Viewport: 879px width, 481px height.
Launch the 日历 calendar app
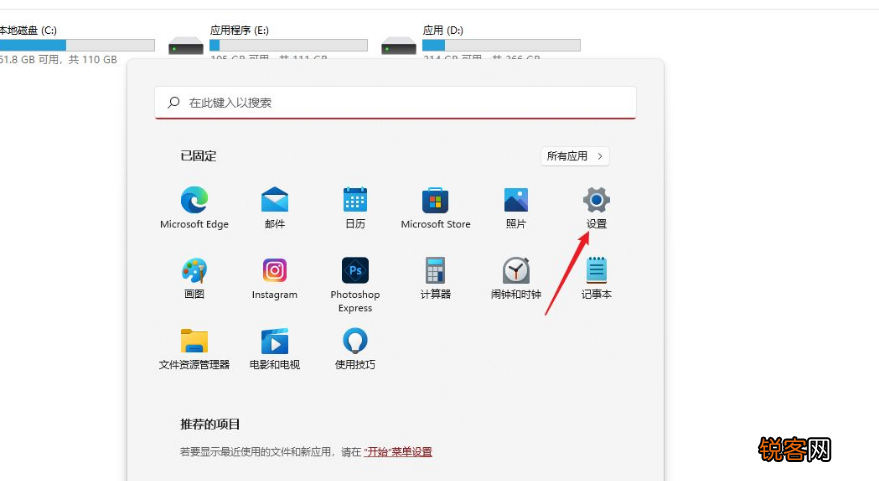355,207
